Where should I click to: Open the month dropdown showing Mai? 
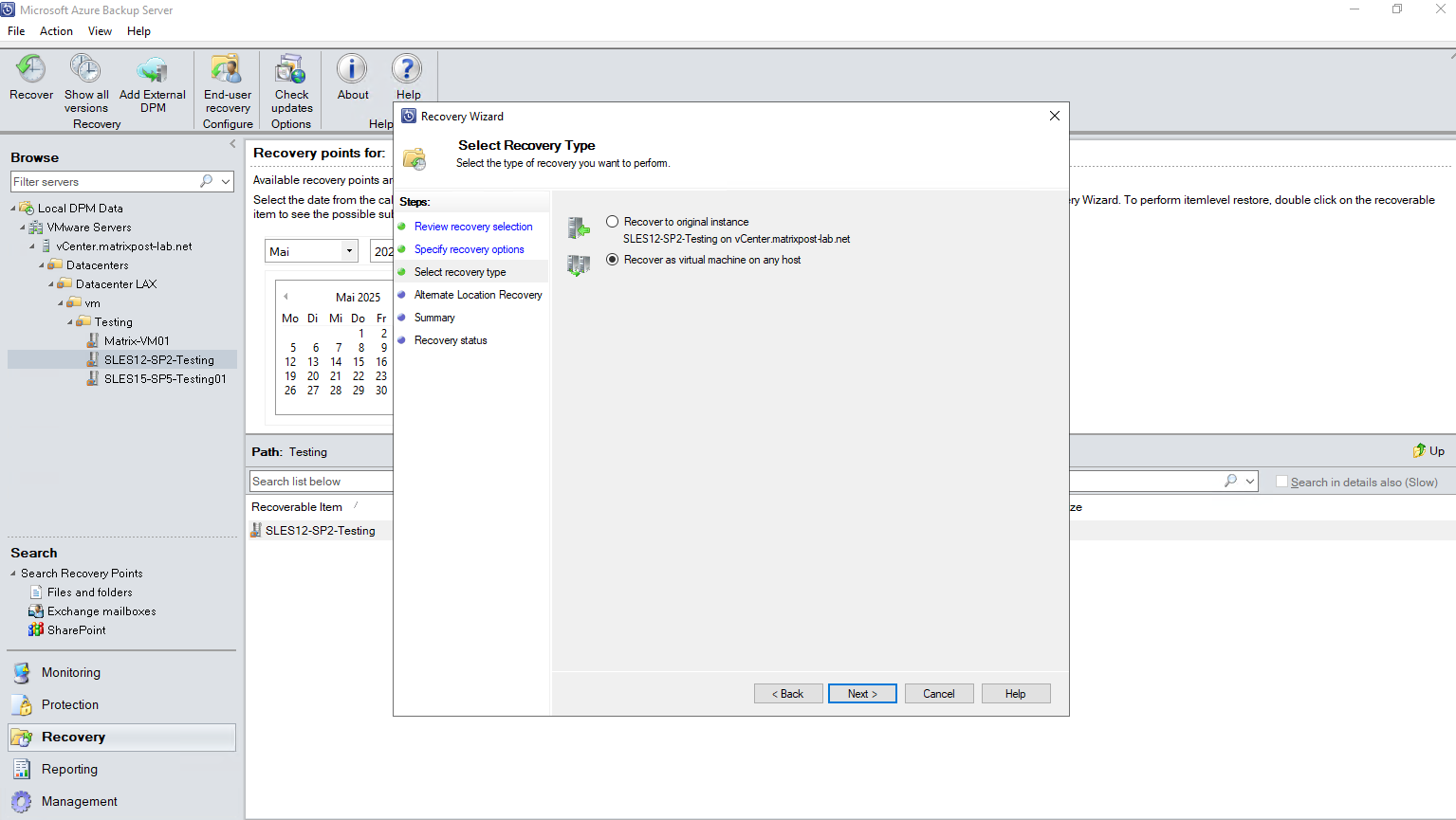coord(349,251)
